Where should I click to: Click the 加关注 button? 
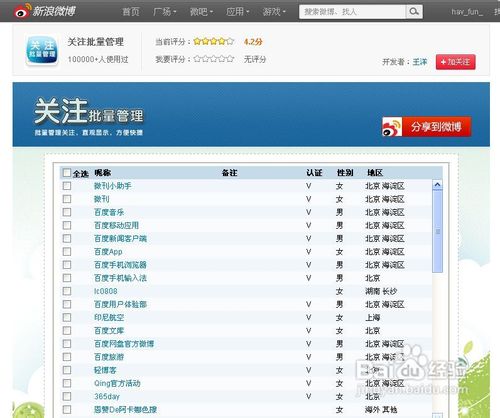455,62
